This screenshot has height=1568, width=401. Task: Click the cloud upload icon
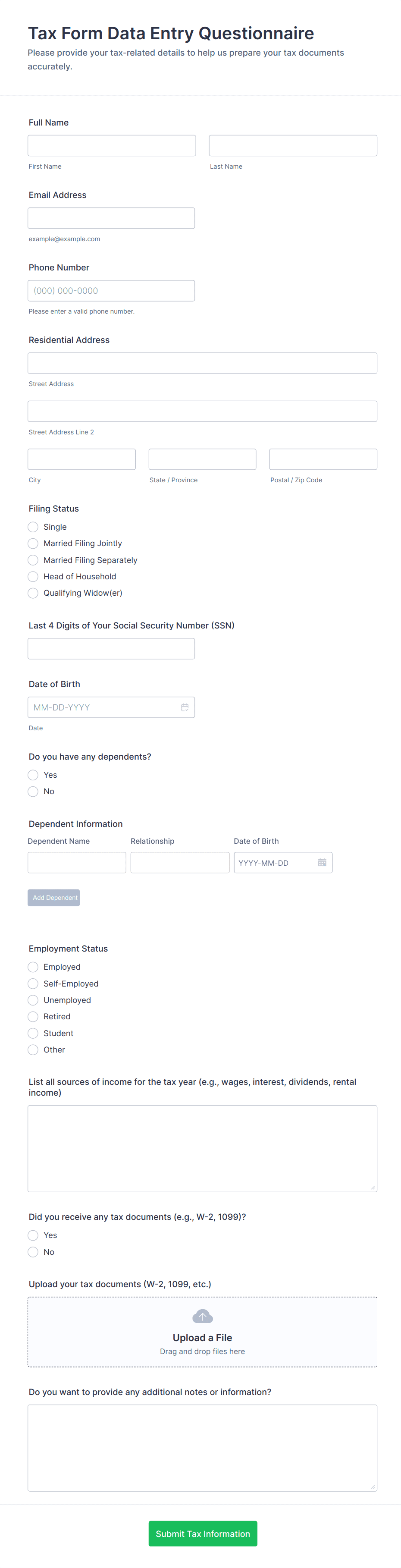click(x=202, y=1316)
